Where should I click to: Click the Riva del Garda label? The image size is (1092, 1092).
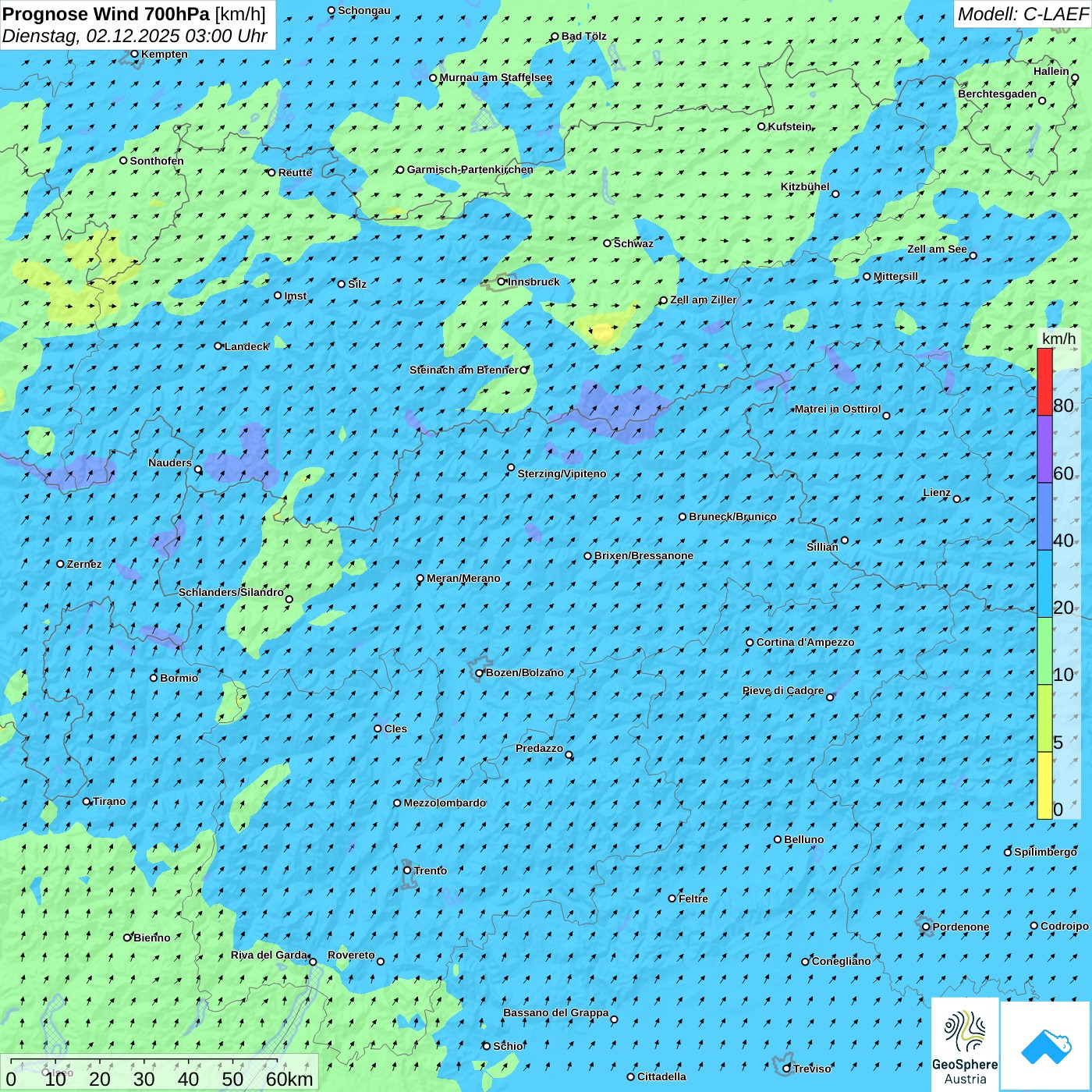point(269,955)
